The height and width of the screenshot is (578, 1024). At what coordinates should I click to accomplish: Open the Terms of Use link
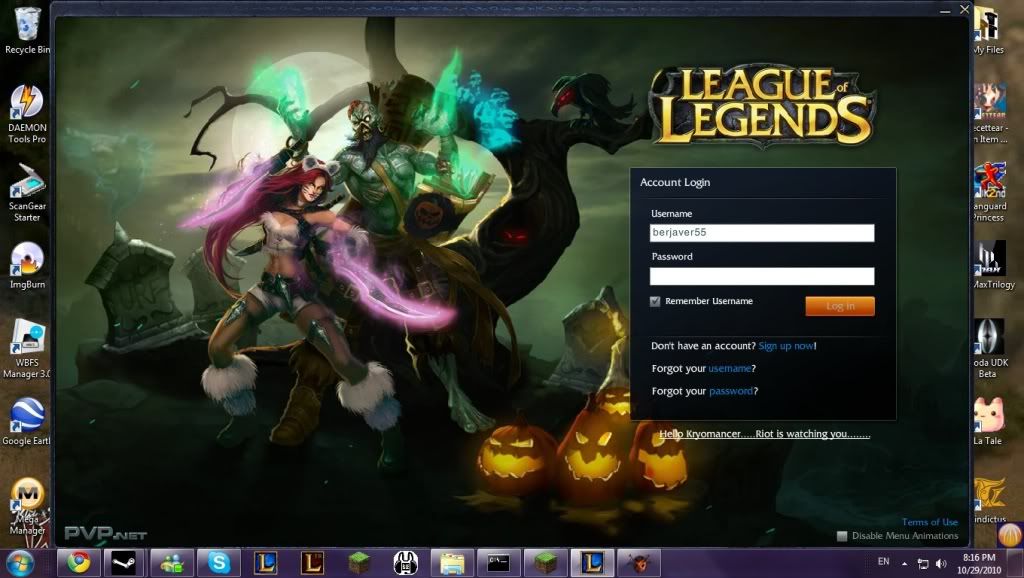pos(929,522)
